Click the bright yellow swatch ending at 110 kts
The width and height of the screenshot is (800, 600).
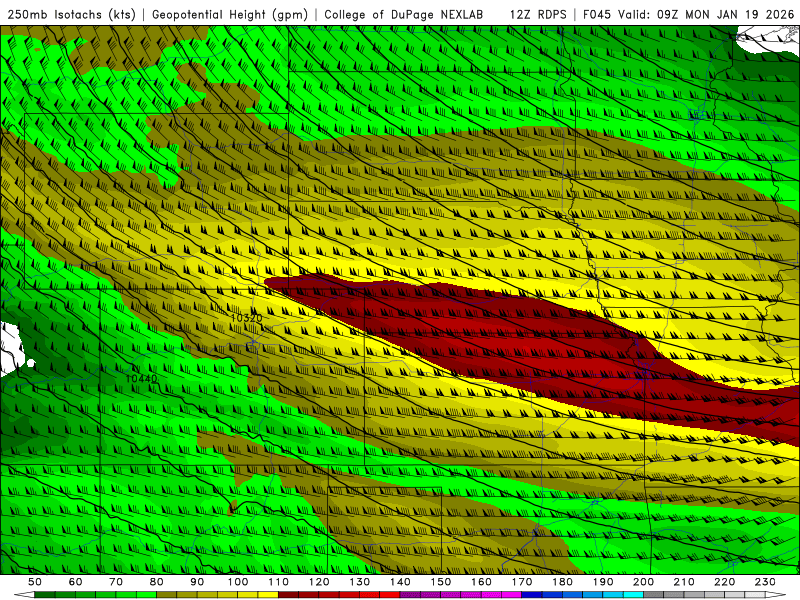268,595
